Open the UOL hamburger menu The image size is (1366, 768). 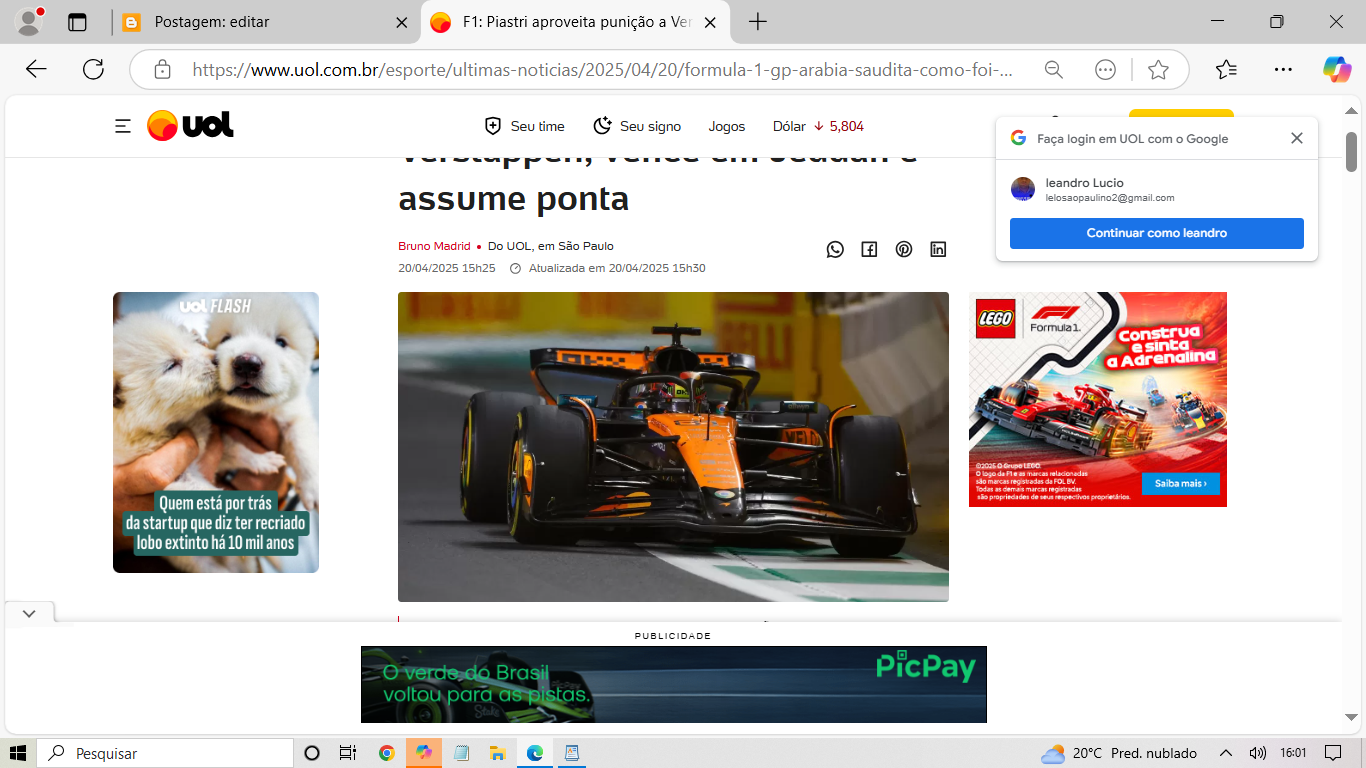[123, 126]
